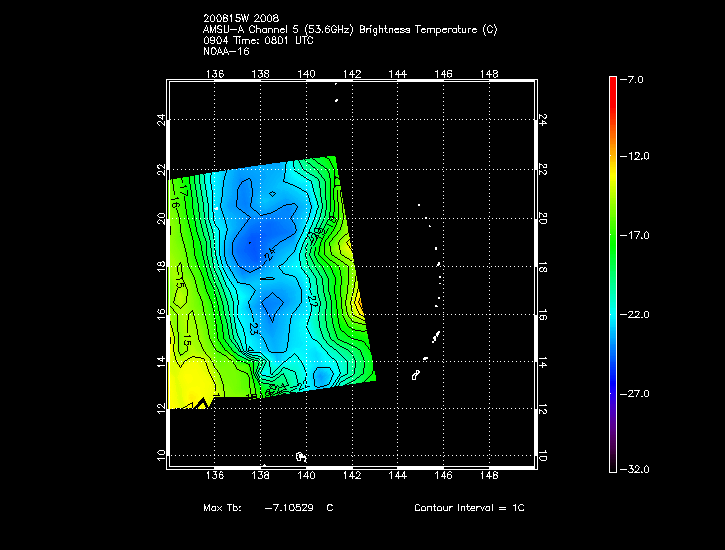Click the 24 latitude label on the left axis
The width and height of the screenshot is (725, 550).
point(161,118)
